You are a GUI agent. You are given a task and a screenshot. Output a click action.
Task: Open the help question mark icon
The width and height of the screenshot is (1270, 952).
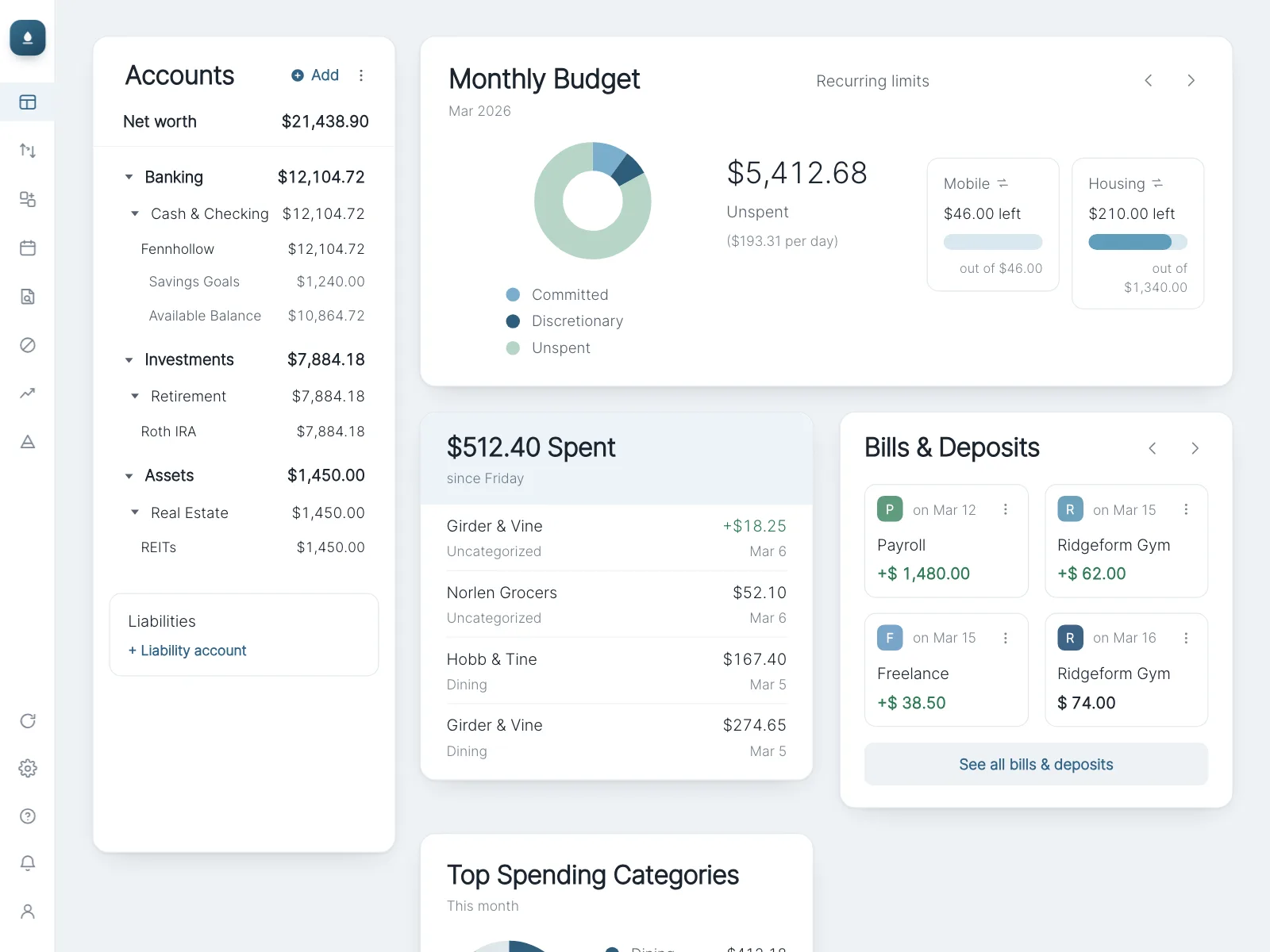[x=28, y=816]
